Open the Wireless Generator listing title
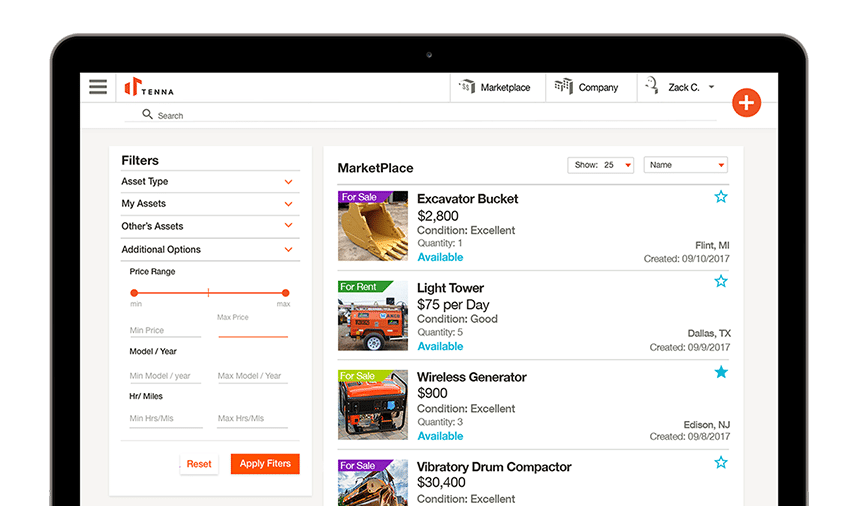 tap(472, 377)
